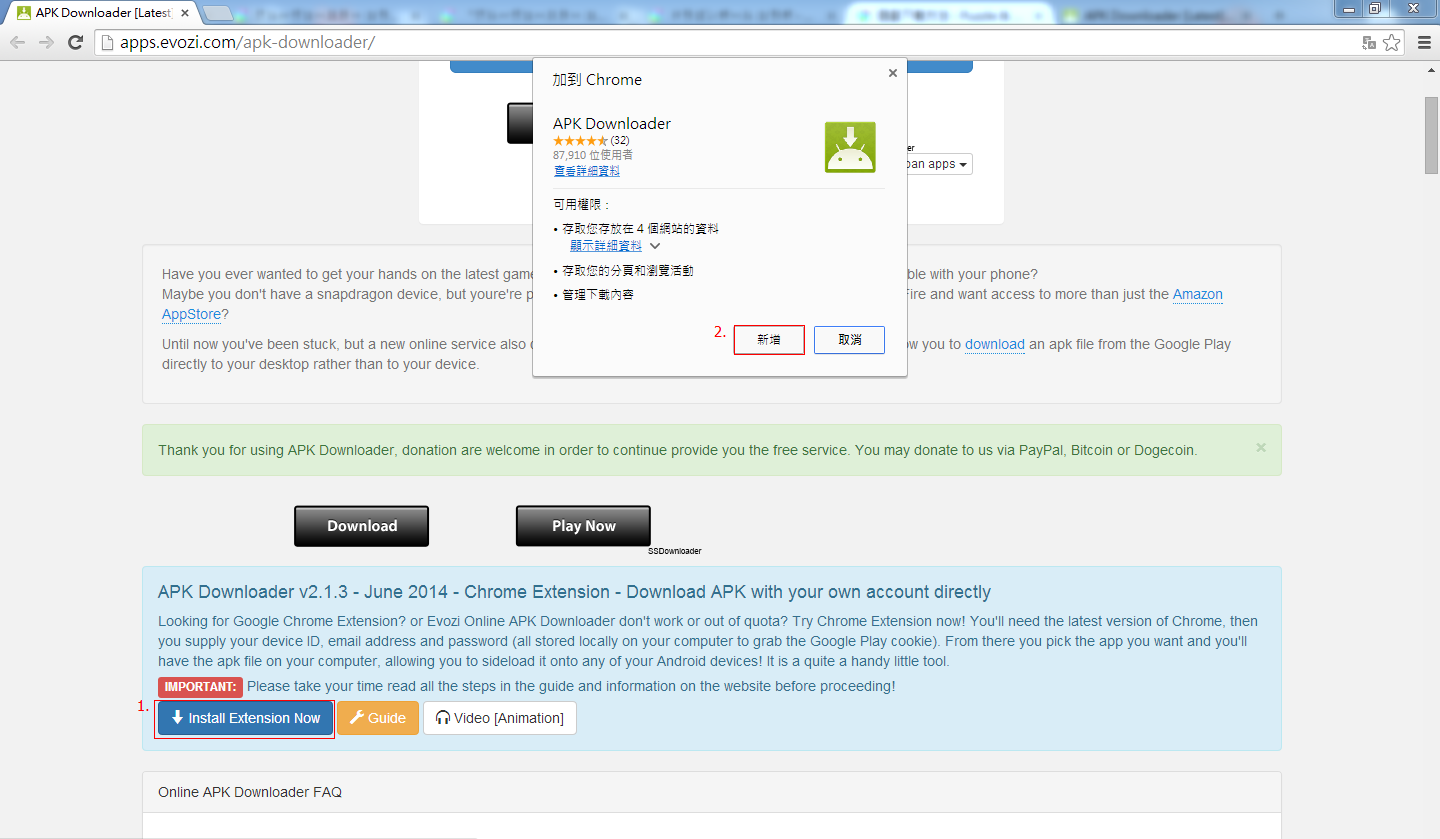Click the vertical scrollbar thumb
This screenshot has height=839, width=1440.
pos(1432,135)
